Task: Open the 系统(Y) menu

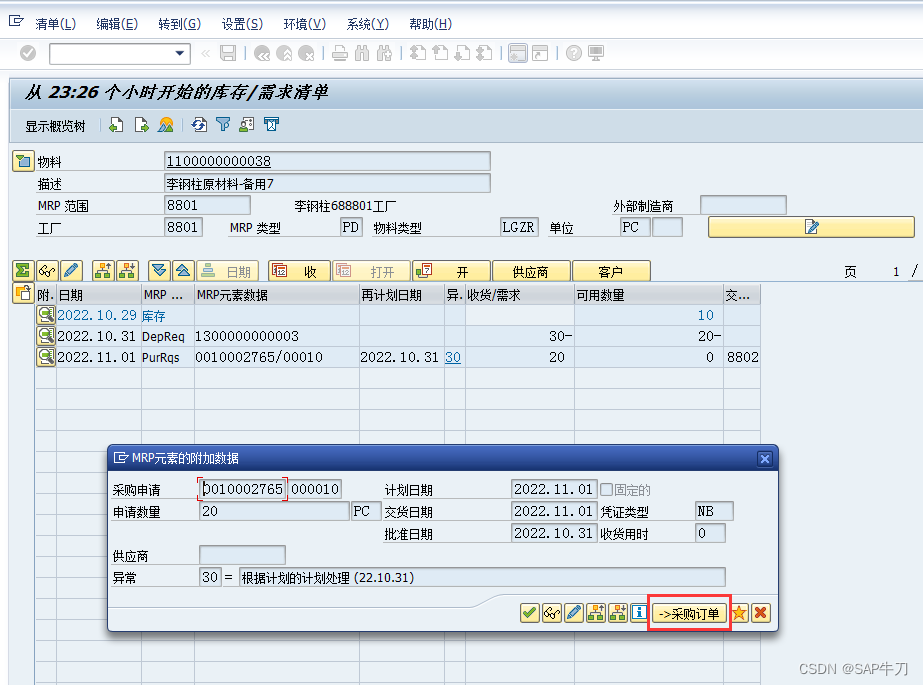Action: coord(367,24)
